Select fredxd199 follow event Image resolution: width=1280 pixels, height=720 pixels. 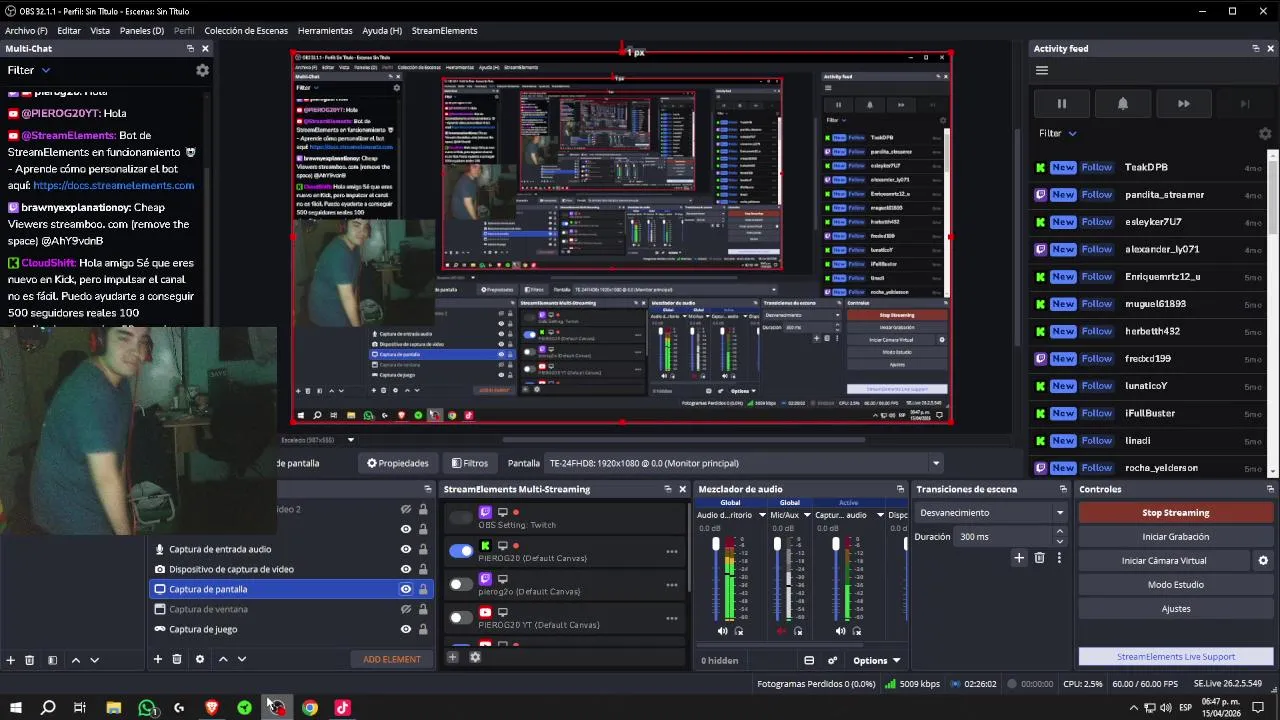coord(1150,358)
